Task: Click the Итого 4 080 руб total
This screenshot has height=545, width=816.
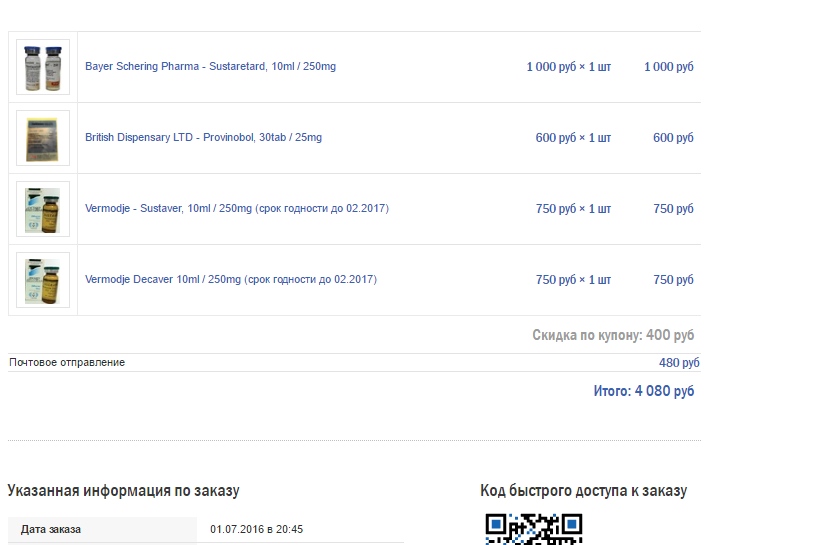Action: click(x=644, y=391)
